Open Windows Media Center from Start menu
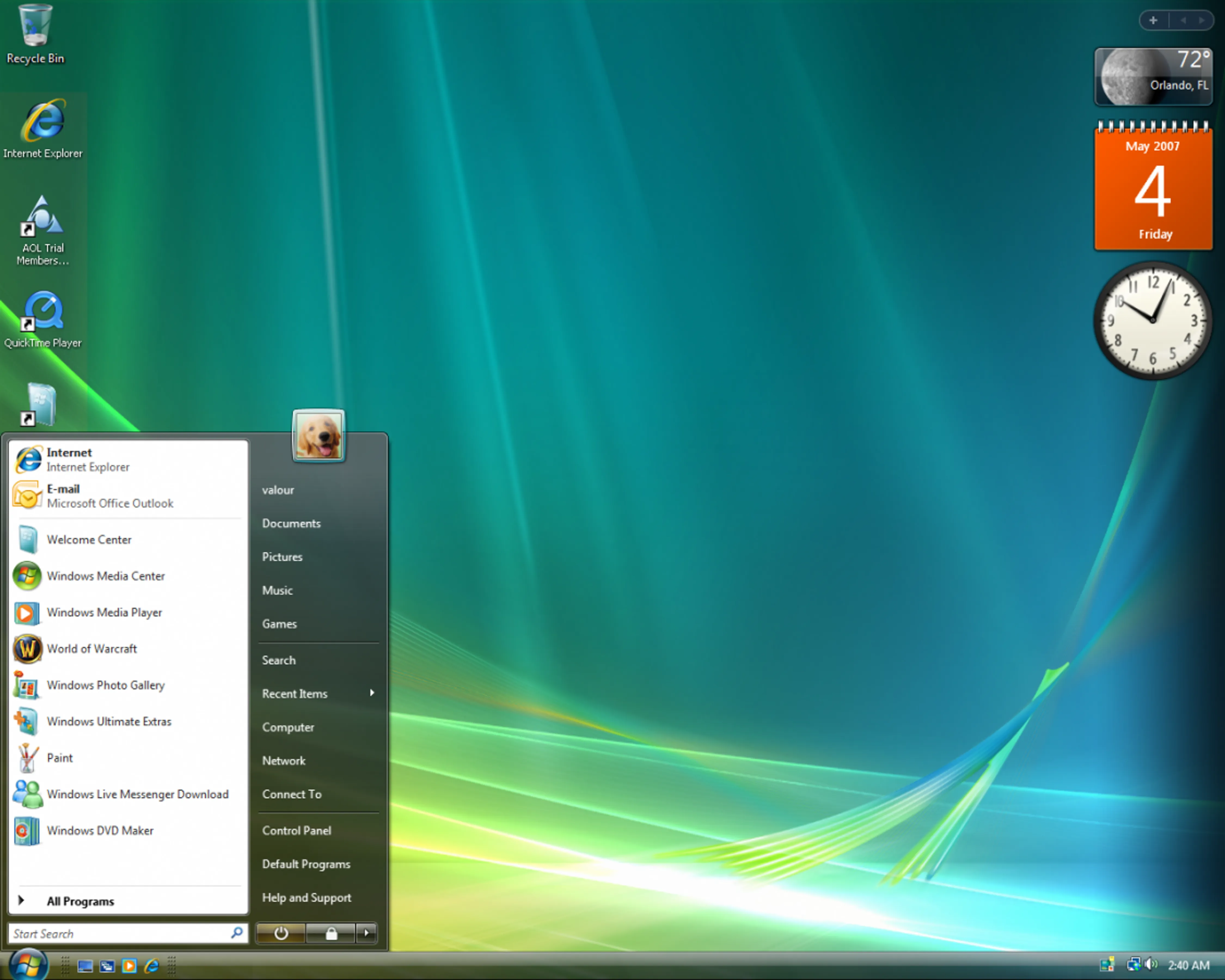Viewport: 1225px width, 980px height. (105, 576)
